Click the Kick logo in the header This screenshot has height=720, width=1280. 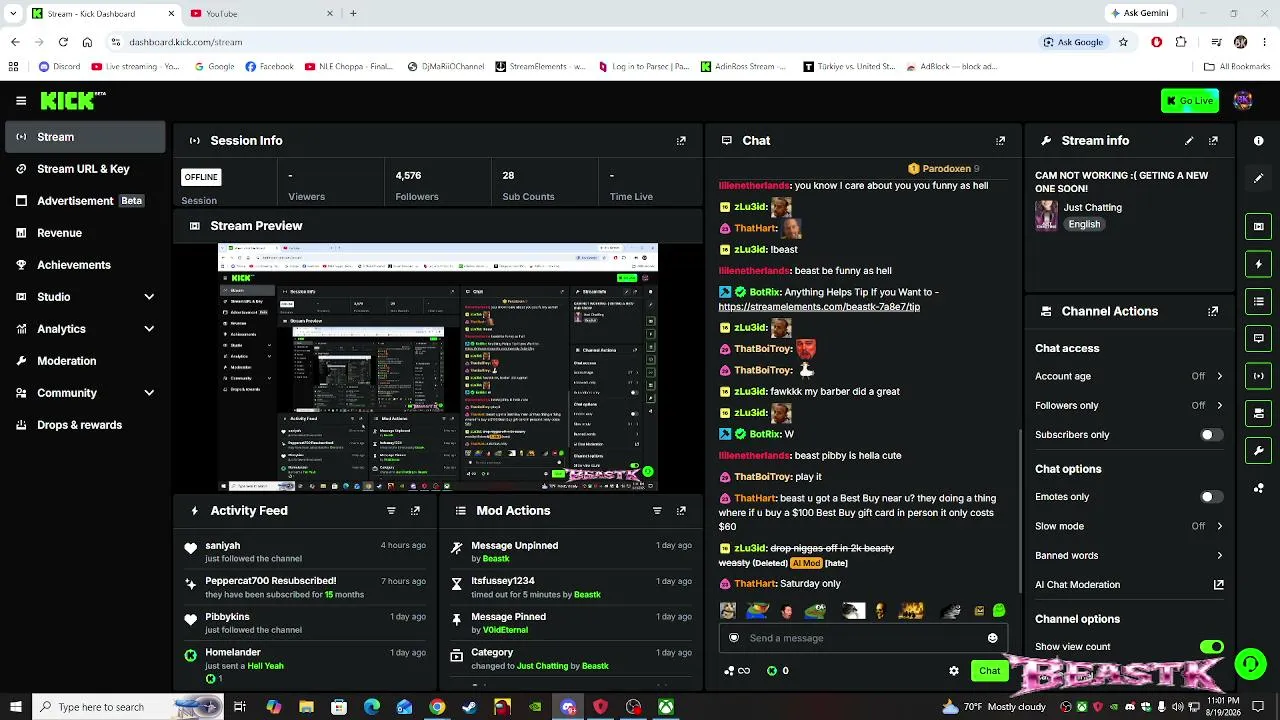click(x=72, y=100)
